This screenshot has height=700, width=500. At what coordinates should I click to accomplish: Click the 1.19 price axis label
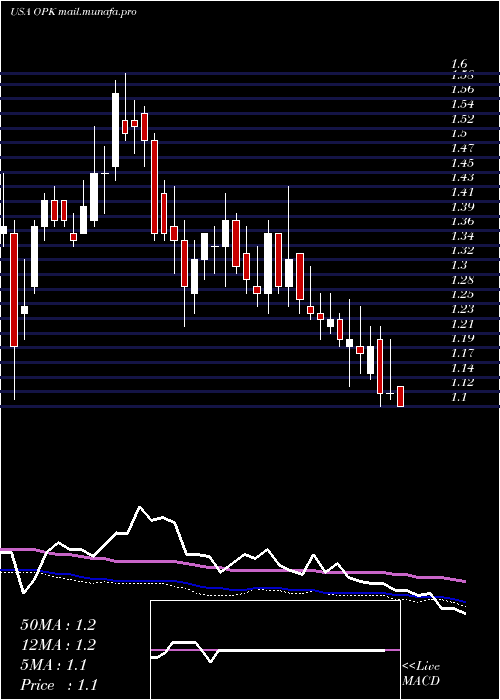point(462,338)
